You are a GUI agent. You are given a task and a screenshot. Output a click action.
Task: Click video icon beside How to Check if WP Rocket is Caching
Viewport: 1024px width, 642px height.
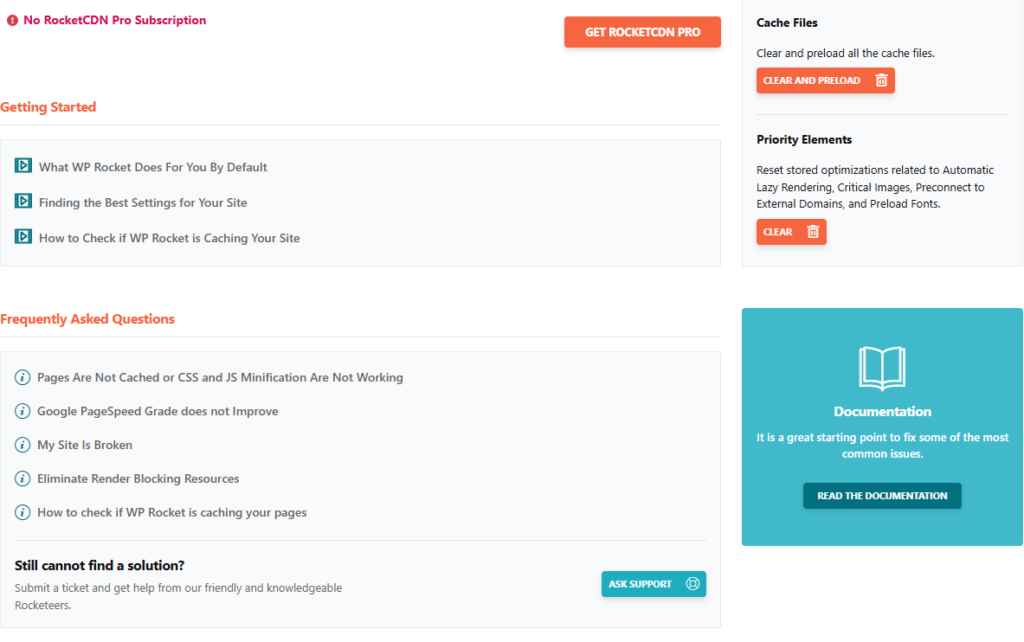pyautogui.click(x=23, y=236)
